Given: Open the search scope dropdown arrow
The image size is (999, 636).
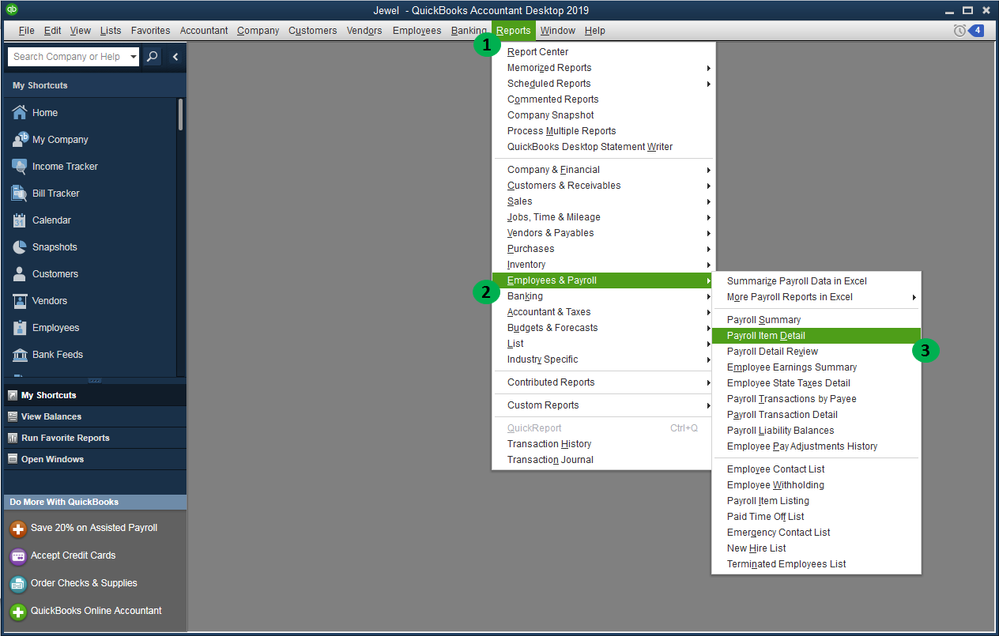Looking at the screenshot, I should pos(133,56).
